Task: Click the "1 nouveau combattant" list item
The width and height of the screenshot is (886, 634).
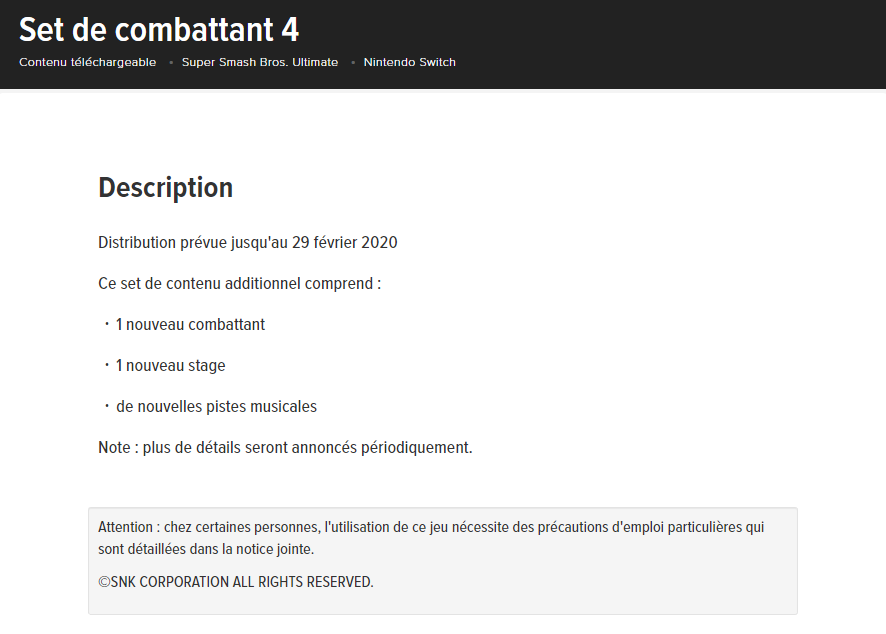Action: click(x=190, y=324)
